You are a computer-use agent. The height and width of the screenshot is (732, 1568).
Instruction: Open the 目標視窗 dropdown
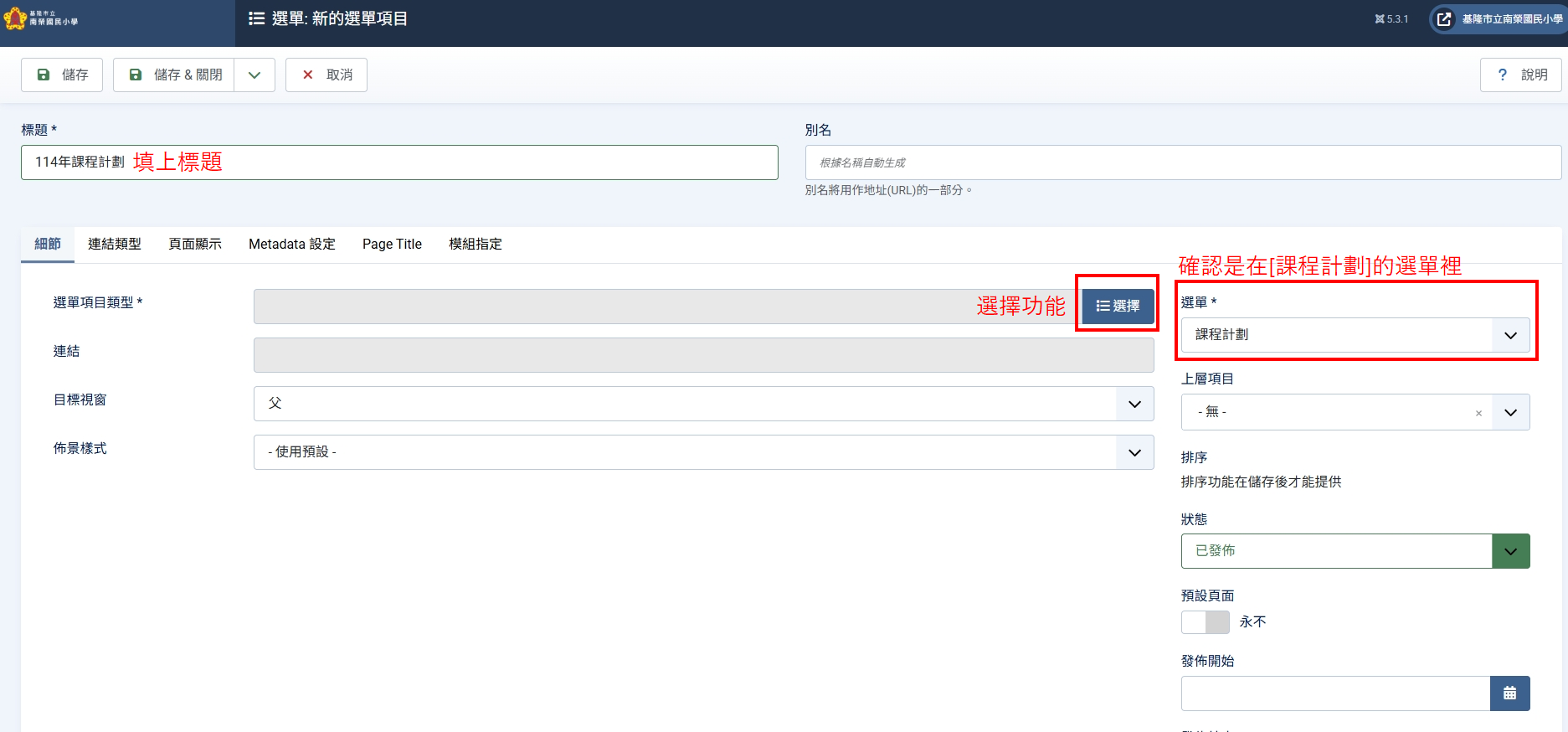pyautogui.click(x=703, y=404)
